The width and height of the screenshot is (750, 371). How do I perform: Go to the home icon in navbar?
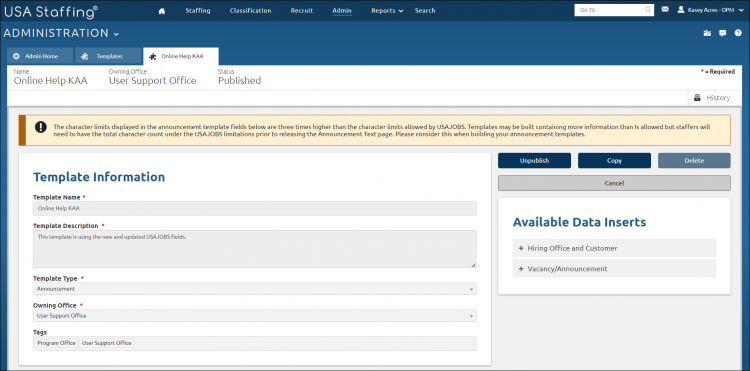click(162, 11)
